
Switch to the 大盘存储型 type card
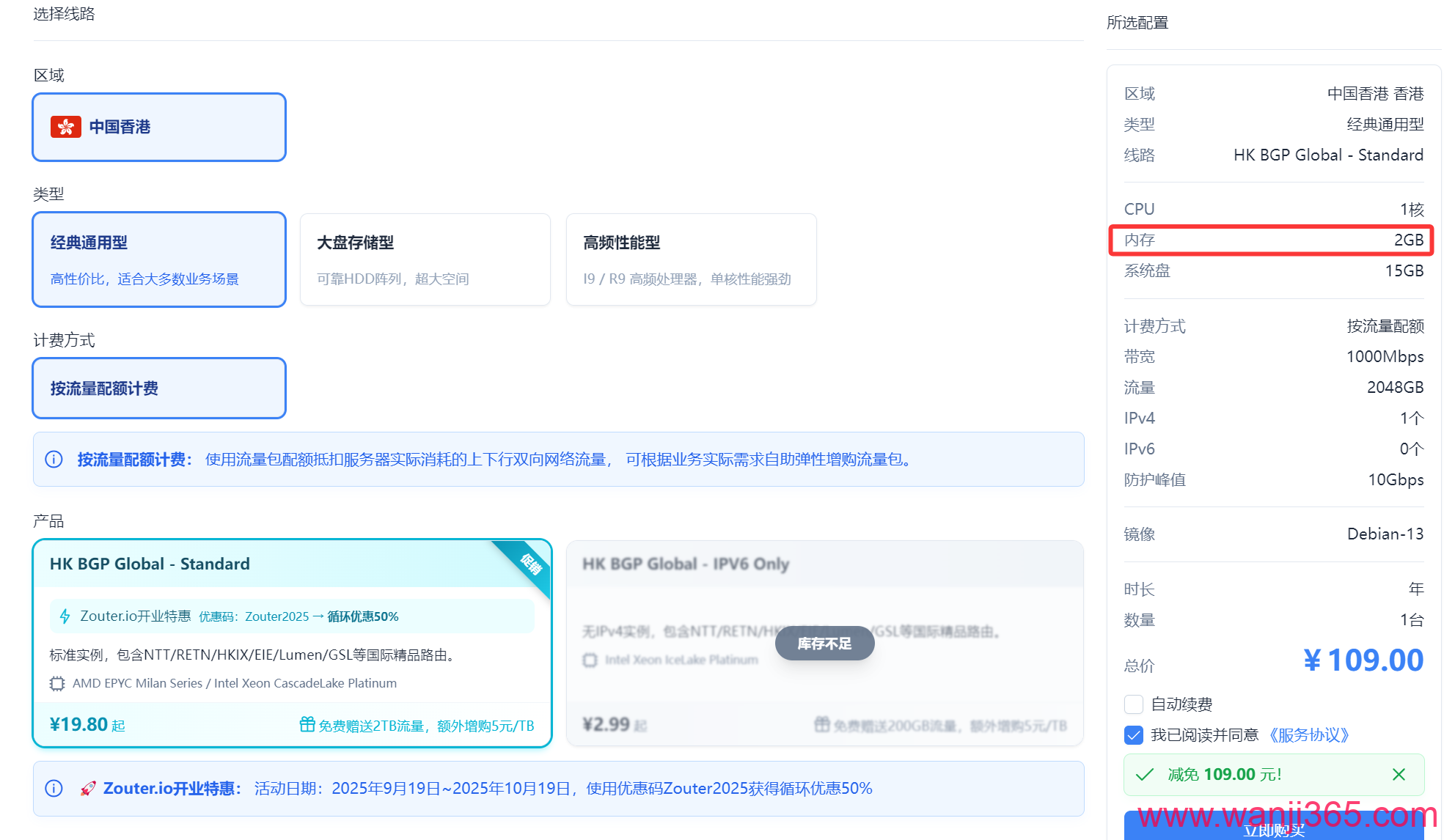coord(425,259)
